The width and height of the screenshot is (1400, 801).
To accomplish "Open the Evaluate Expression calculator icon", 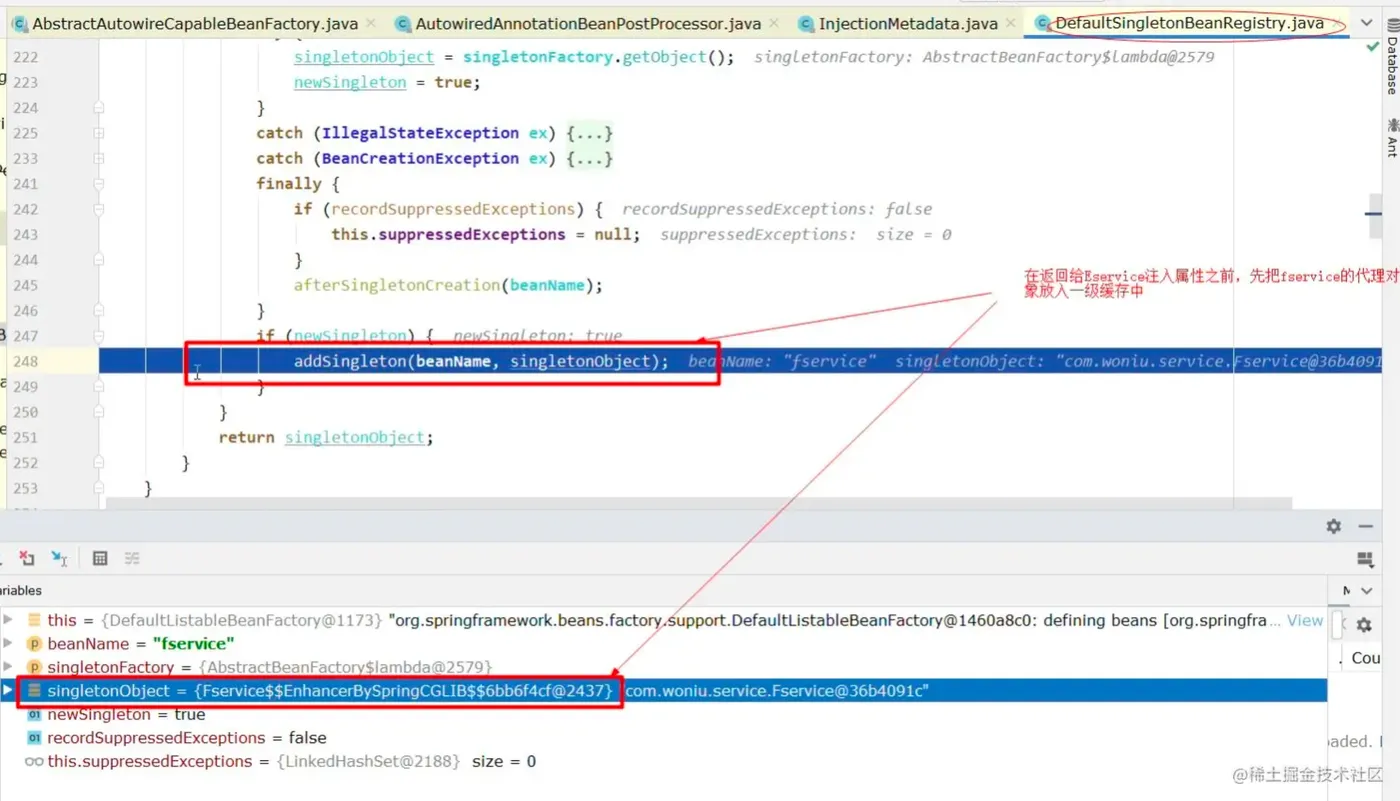I will point(100,558).
